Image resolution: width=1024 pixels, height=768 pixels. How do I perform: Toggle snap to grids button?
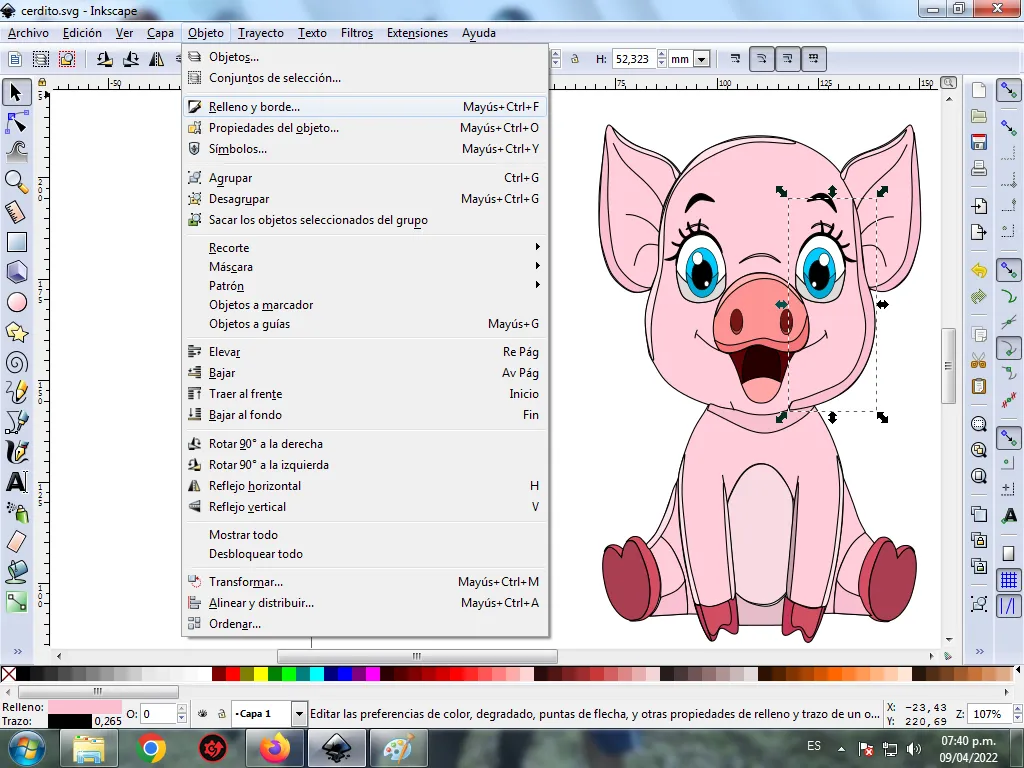click(1009, 580)
